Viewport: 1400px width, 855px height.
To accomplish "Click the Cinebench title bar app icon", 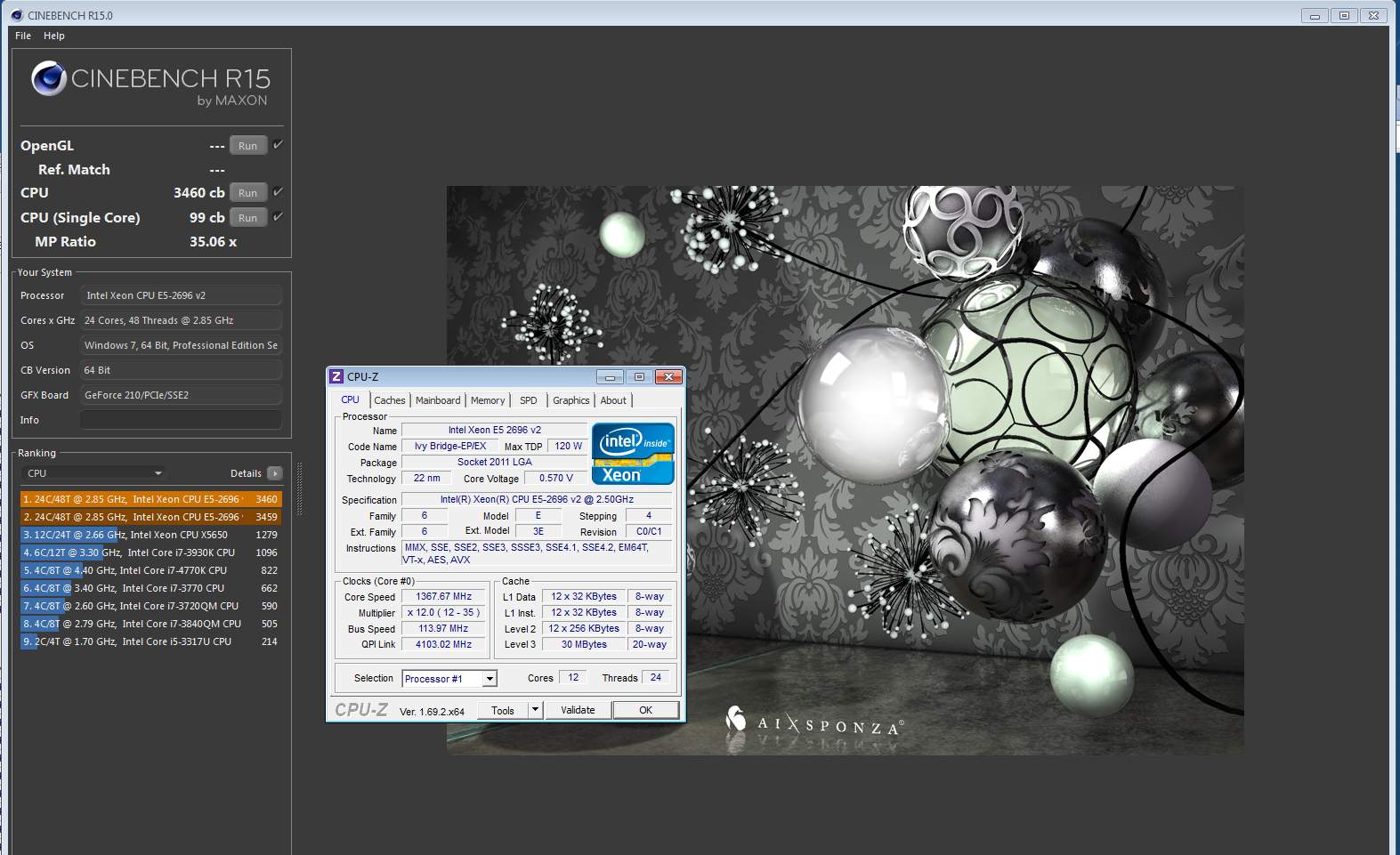I will pos(18,15).
